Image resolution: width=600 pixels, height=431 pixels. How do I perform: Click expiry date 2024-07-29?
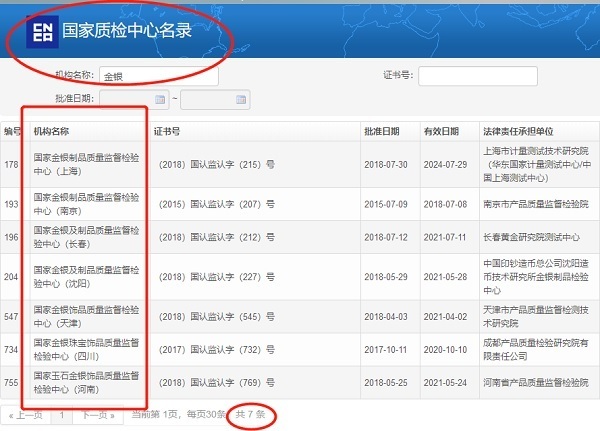(x=445, y=165)
